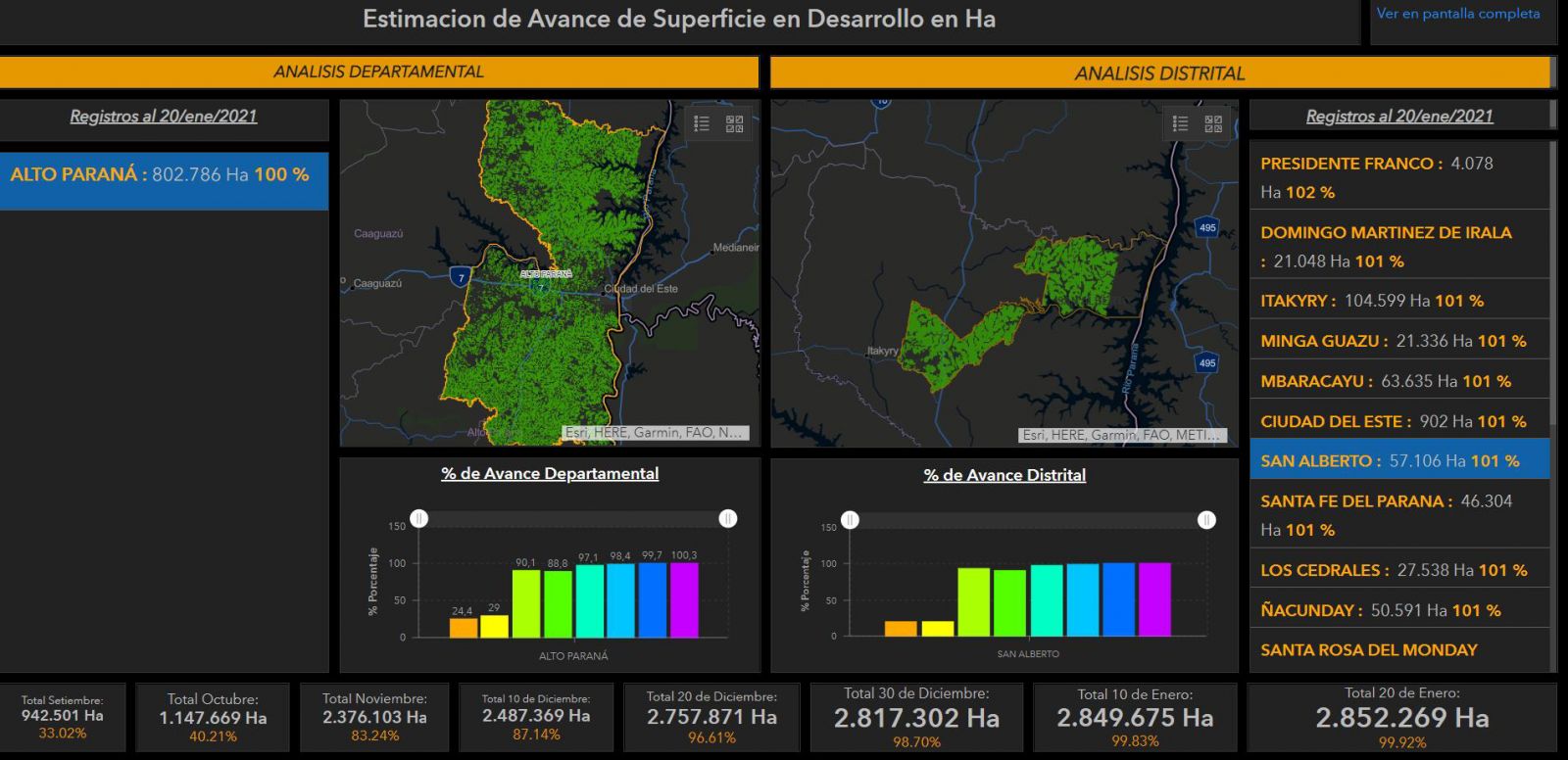Click the Esri attribution on the departmental map

pyautogui.click(x=655, y=432)
